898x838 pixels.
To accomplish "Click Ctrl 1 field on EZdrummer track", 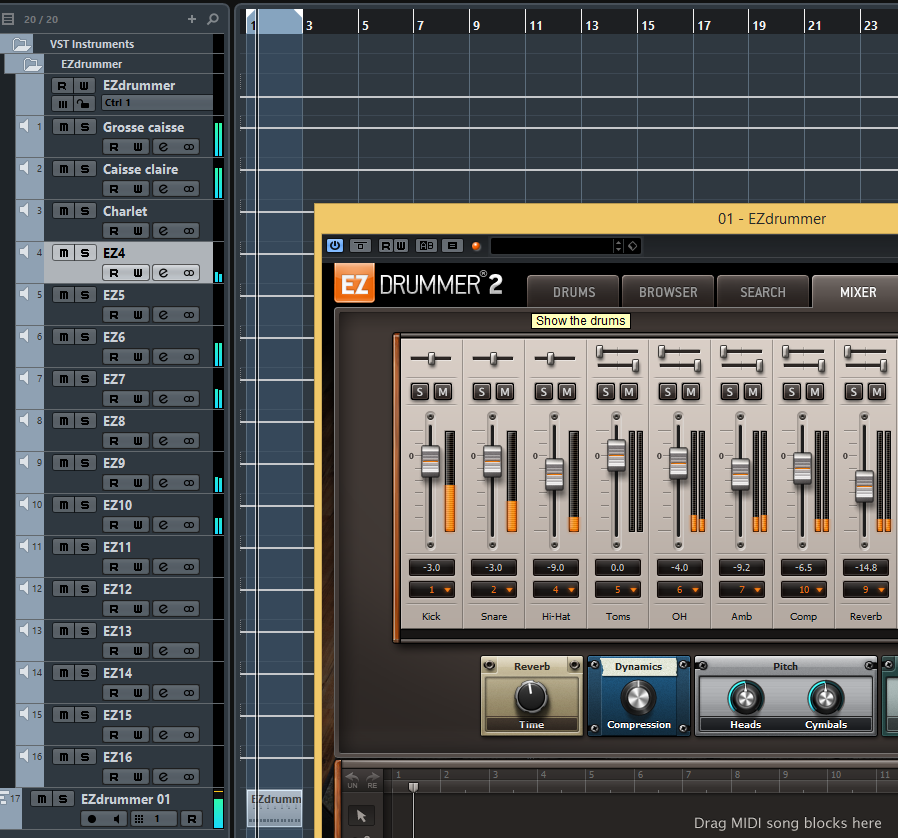I will coord(157,103).
